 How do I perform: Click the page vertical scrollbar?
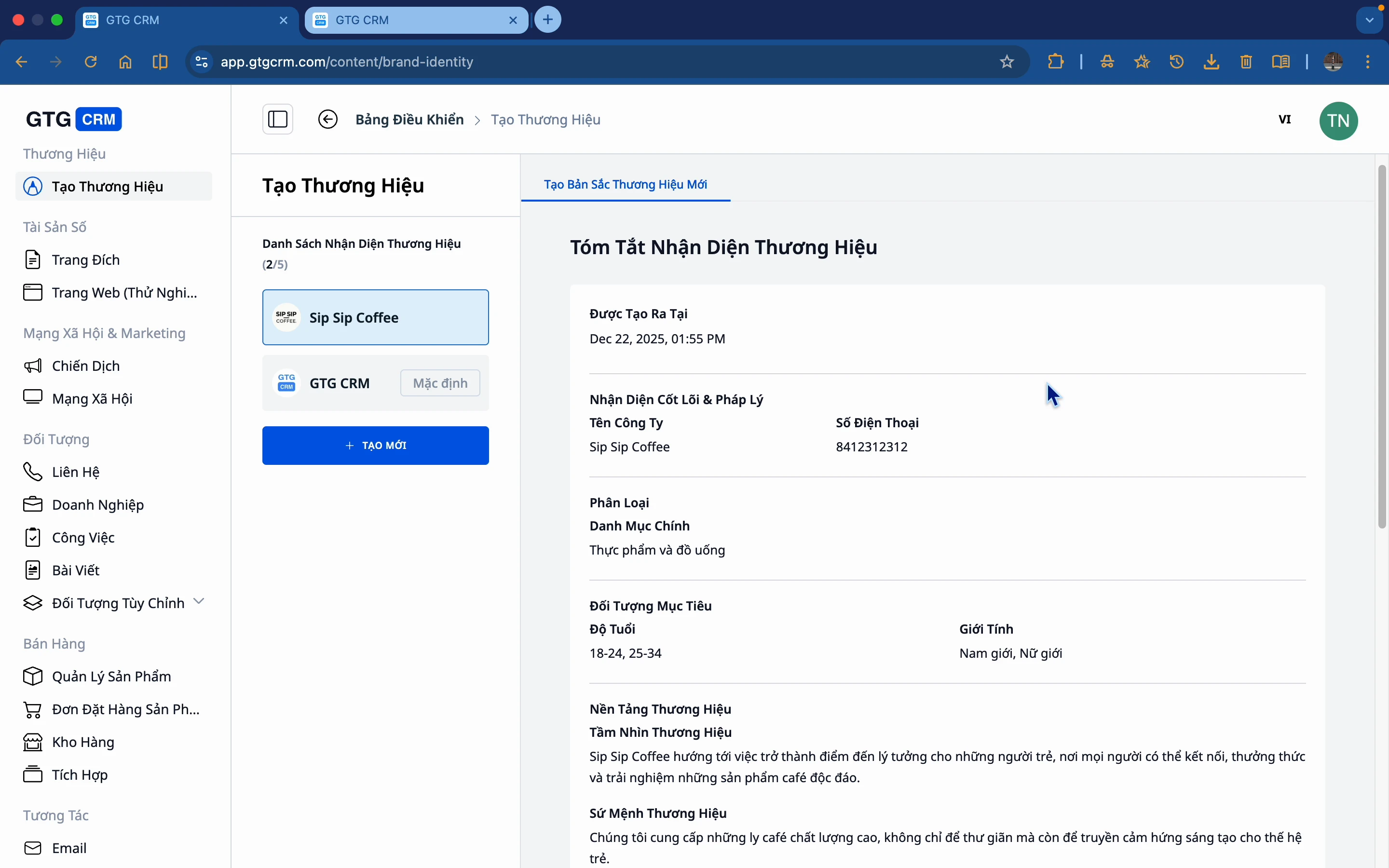coord(1382,347)
